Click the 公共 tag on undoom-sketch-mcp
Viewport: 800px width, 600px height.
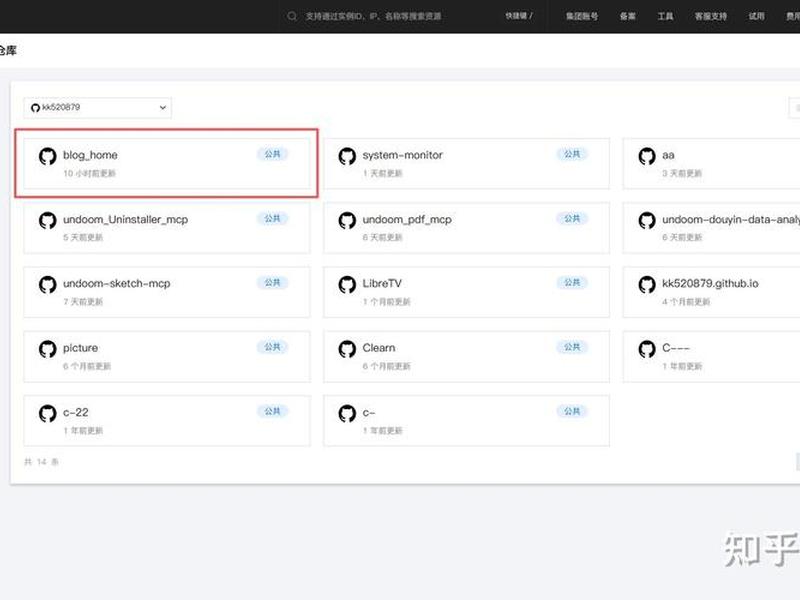point(272,283)
